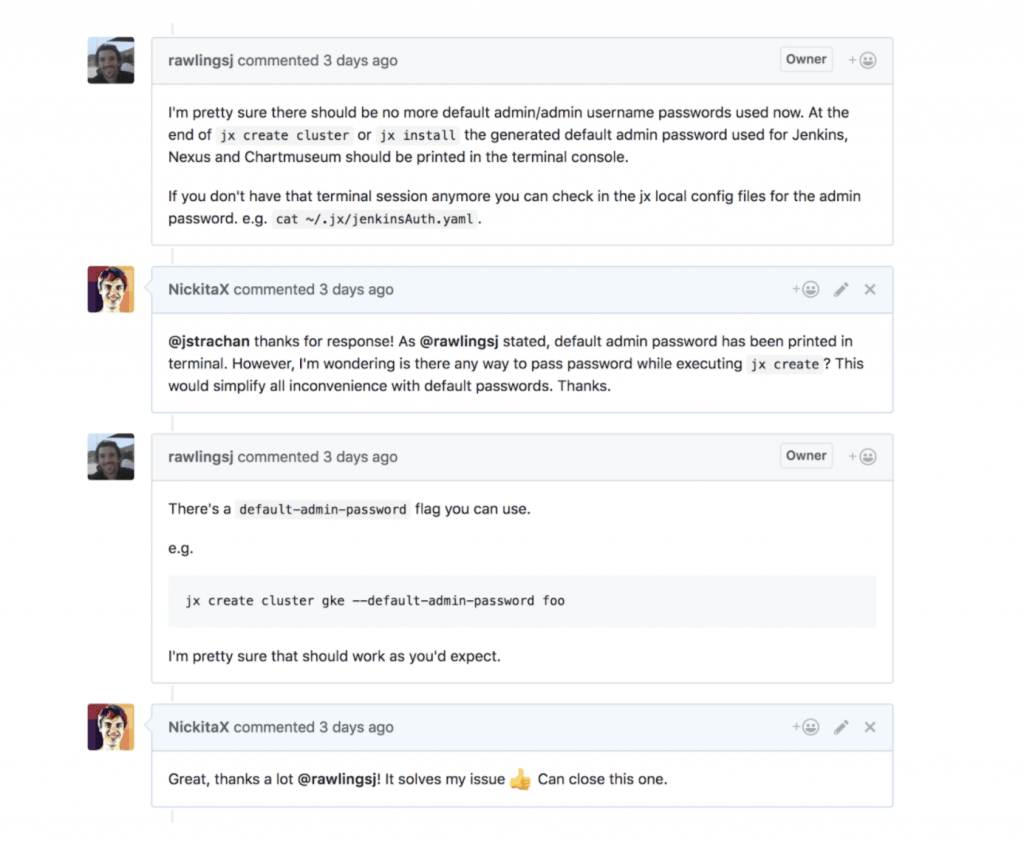
Task: Add reaction to rawlingsj's default-admin-password comment
Action: tap(863, 457)
